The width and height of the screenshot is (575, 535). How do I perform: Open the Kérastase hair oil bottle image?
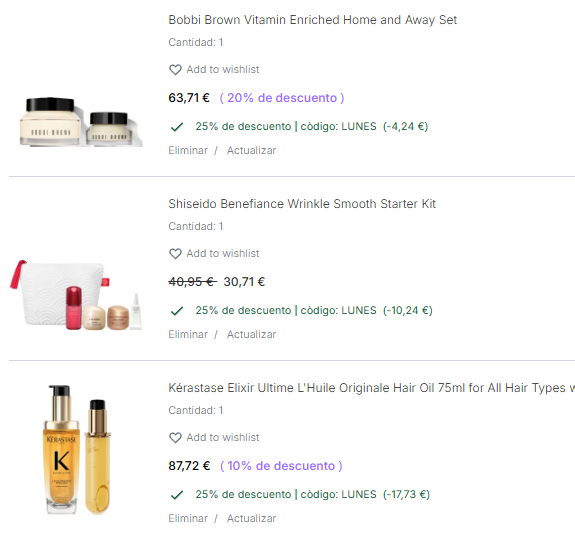click(x=77, y=450)
